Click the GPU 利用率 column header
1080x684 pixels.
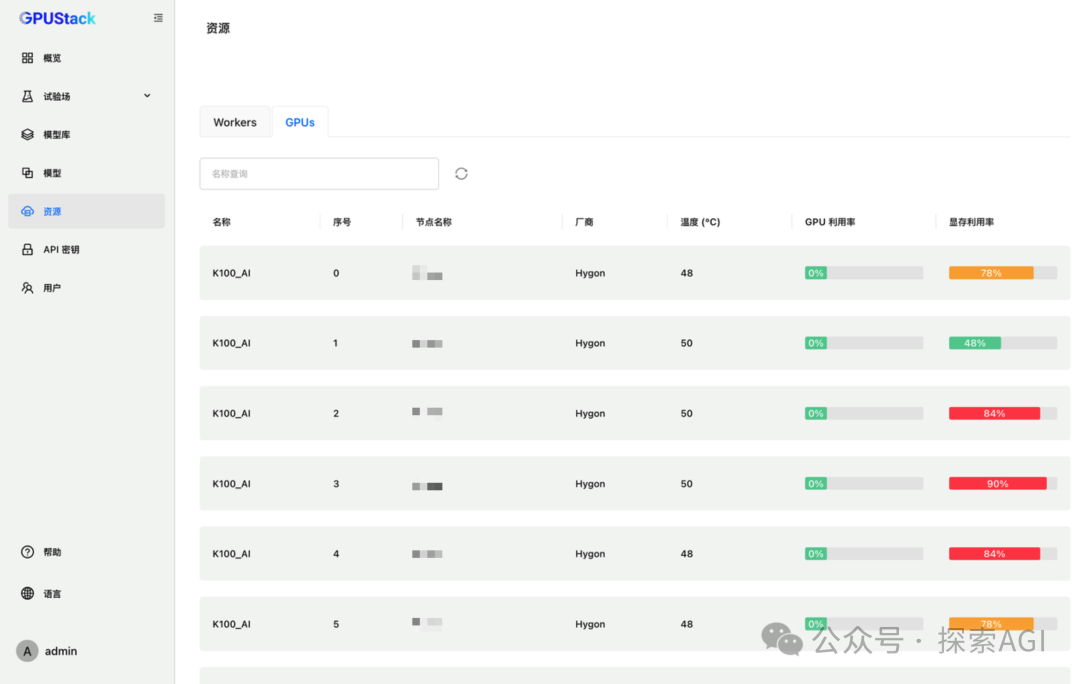830,222
